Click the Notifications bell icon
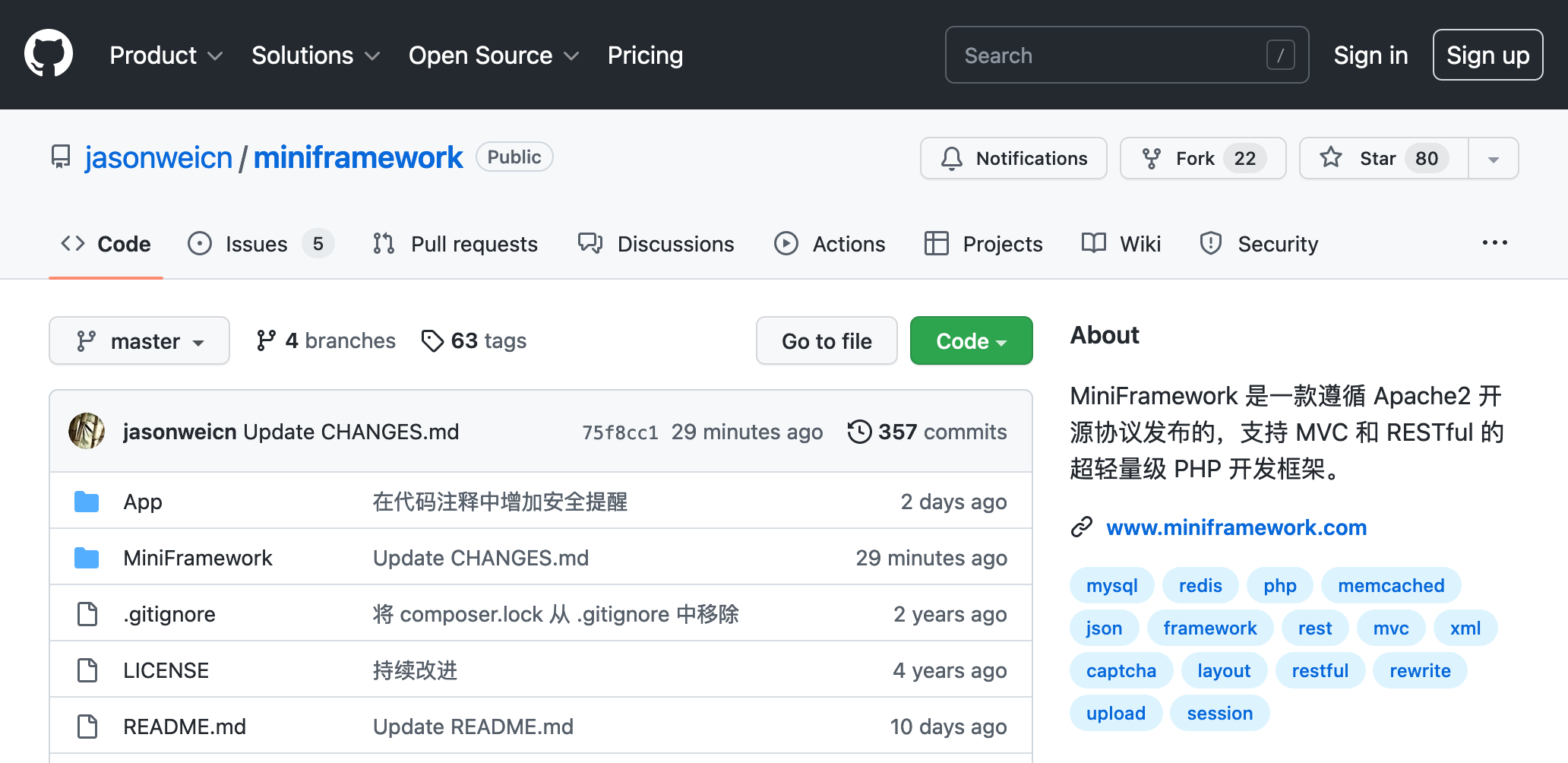The width and height of the screenshot is (1568, 763). click(x=951, y=158)
